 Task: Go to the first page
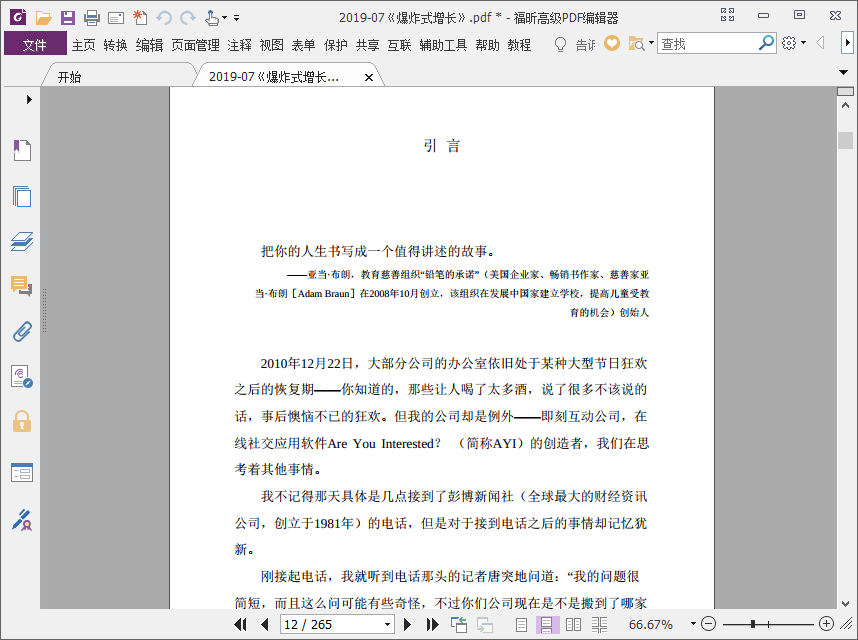240,624
